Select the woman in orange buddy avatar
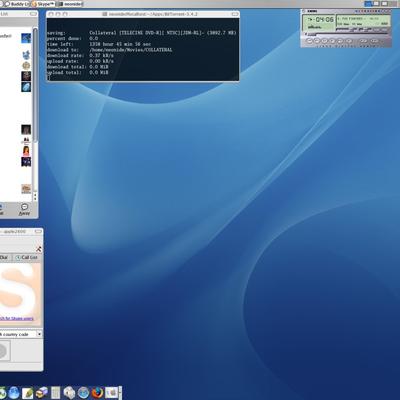 (26, 151)
